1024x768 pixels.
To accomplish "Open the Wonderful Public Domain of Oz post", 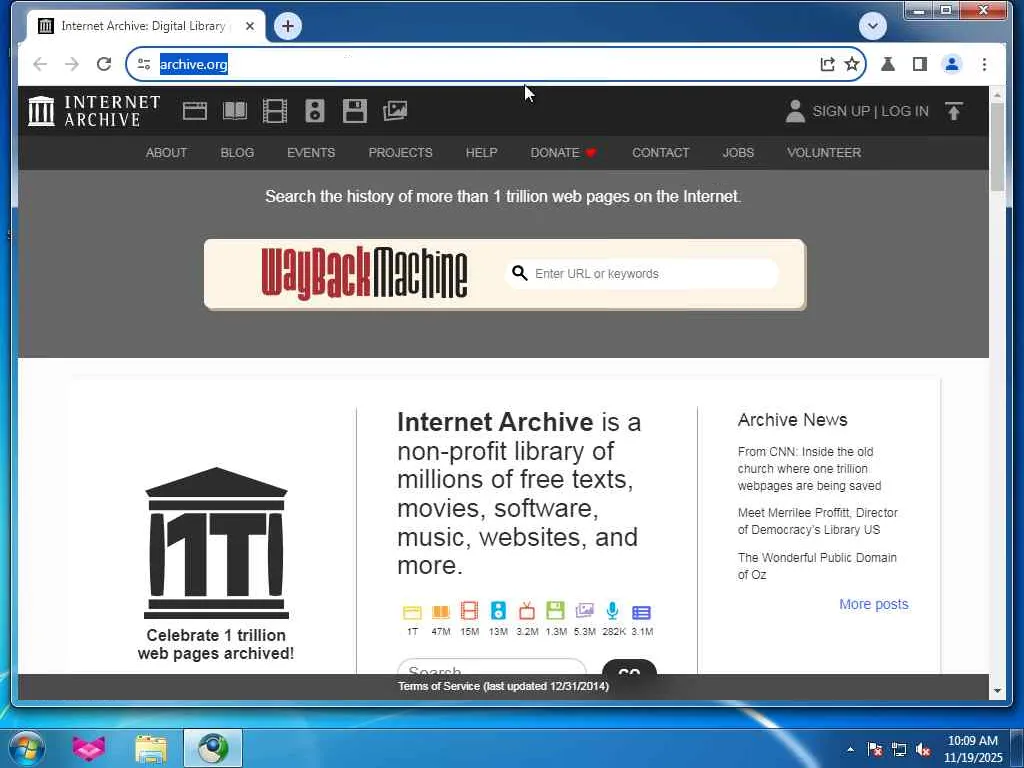I will coord(817,566).
